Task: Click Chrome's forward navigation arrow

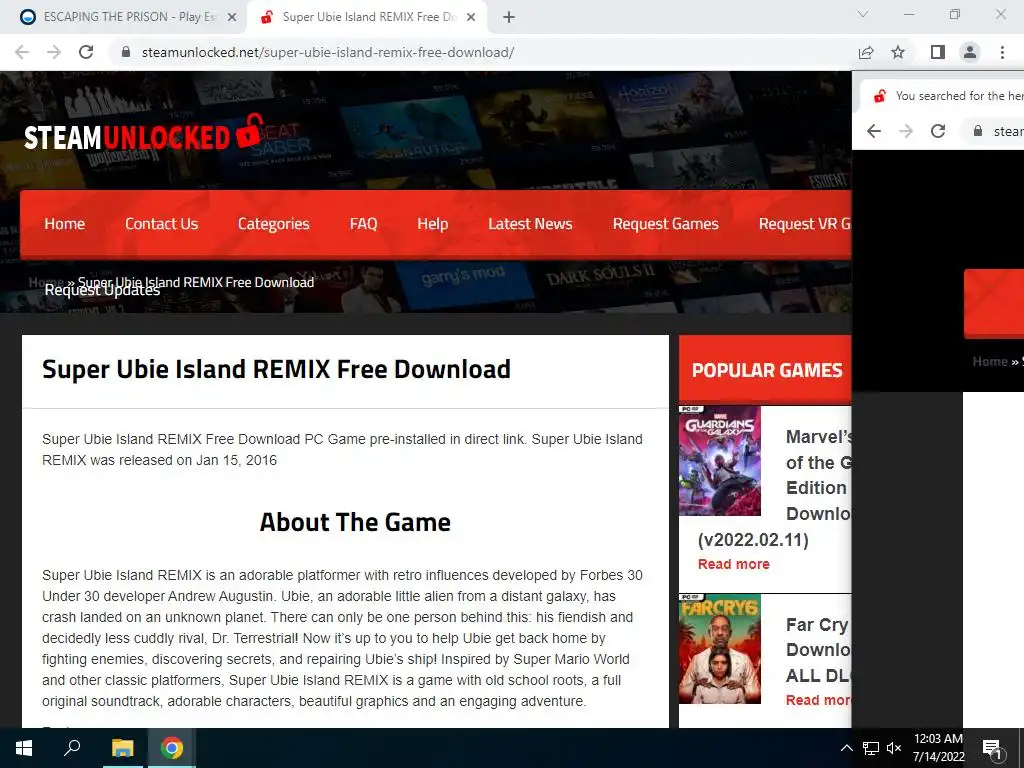Action: [54, 52]
